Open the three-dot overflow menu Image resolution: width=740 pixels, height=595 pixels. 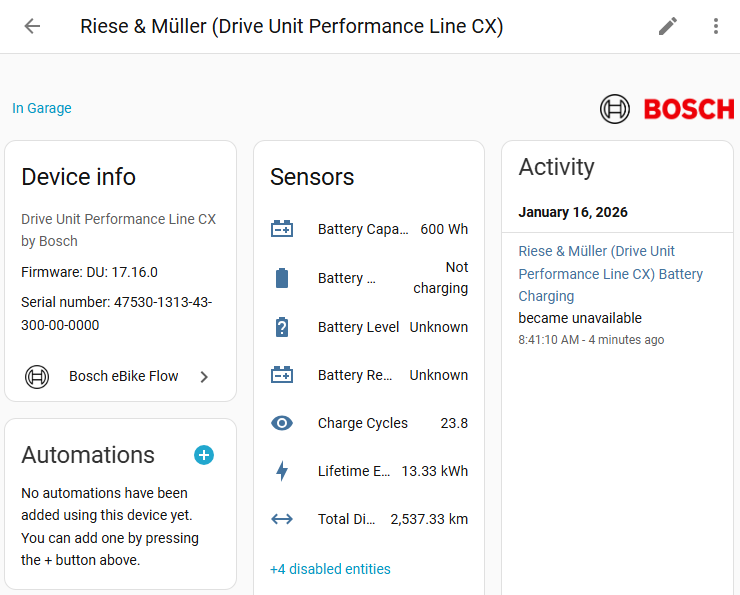click(x=716, y=26)
